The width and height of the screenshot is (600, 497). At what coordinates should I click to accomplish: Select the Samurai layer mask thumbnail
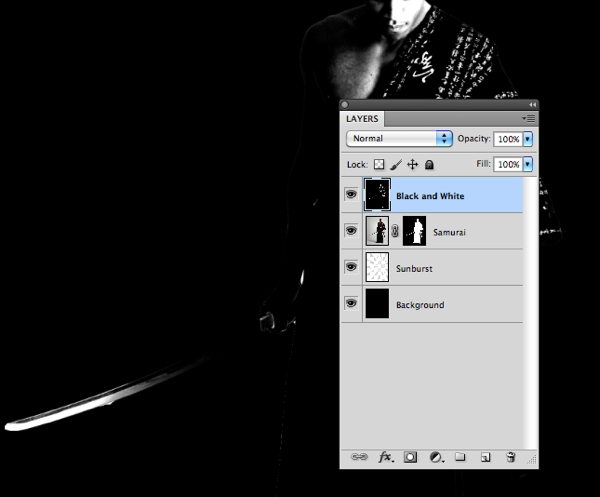(x=414, y=231)
